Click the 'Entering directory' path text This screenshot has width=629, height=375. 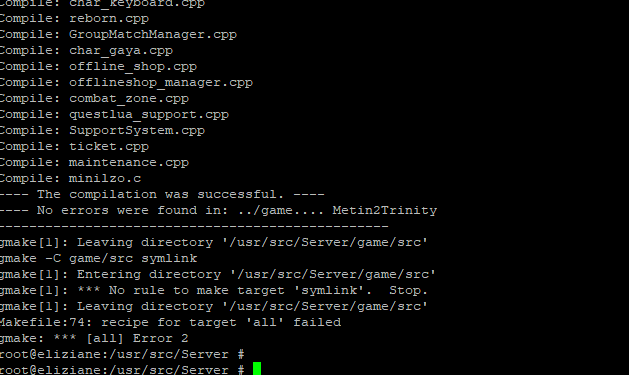point(256,275)
